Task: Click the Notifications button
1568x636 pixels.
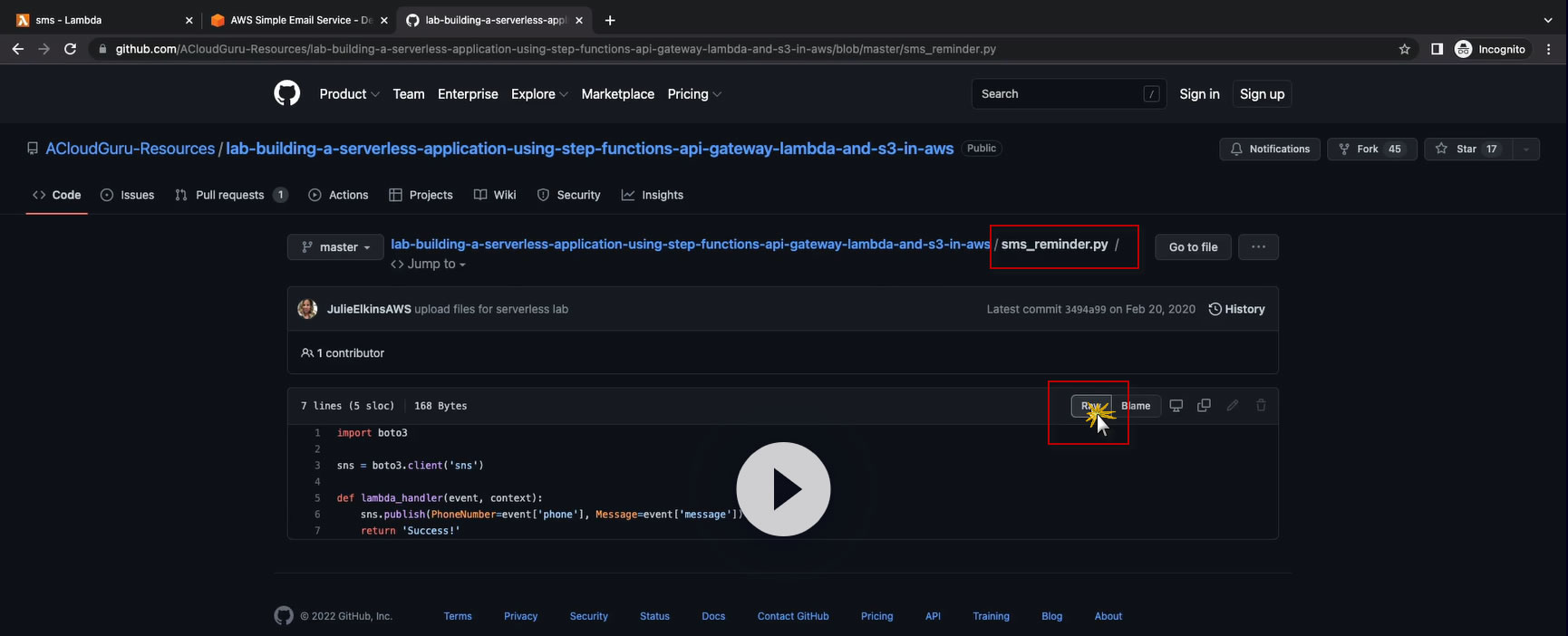Action: coord(1270,149)
